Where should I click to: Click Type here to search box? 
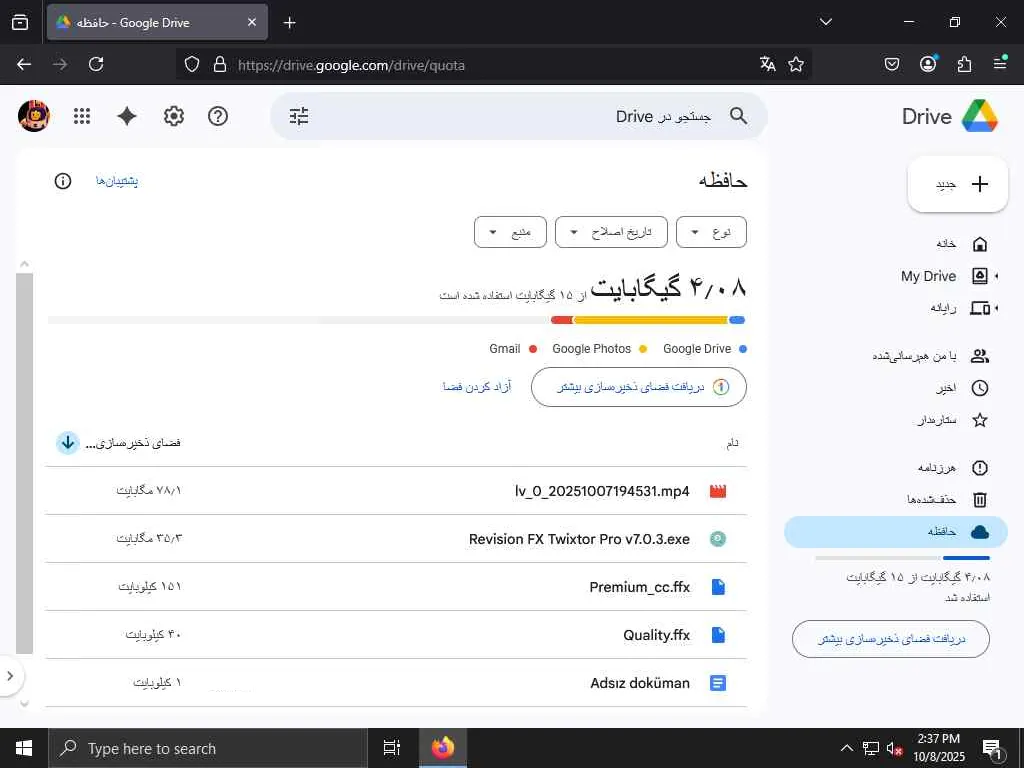click(x=208, y=748)
